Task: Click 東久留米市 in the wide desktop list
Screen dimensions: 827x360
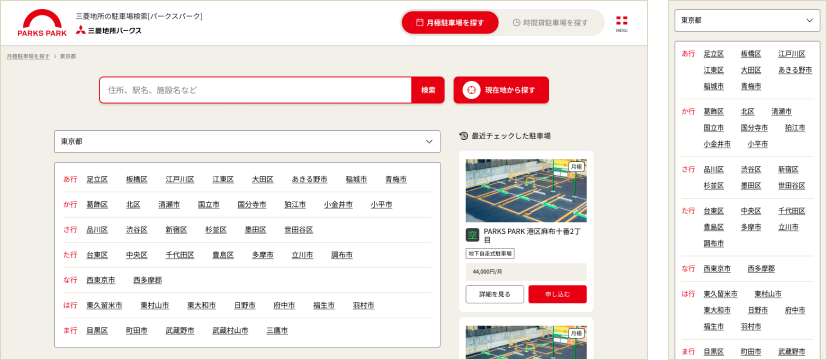Action: coord(104,306)
